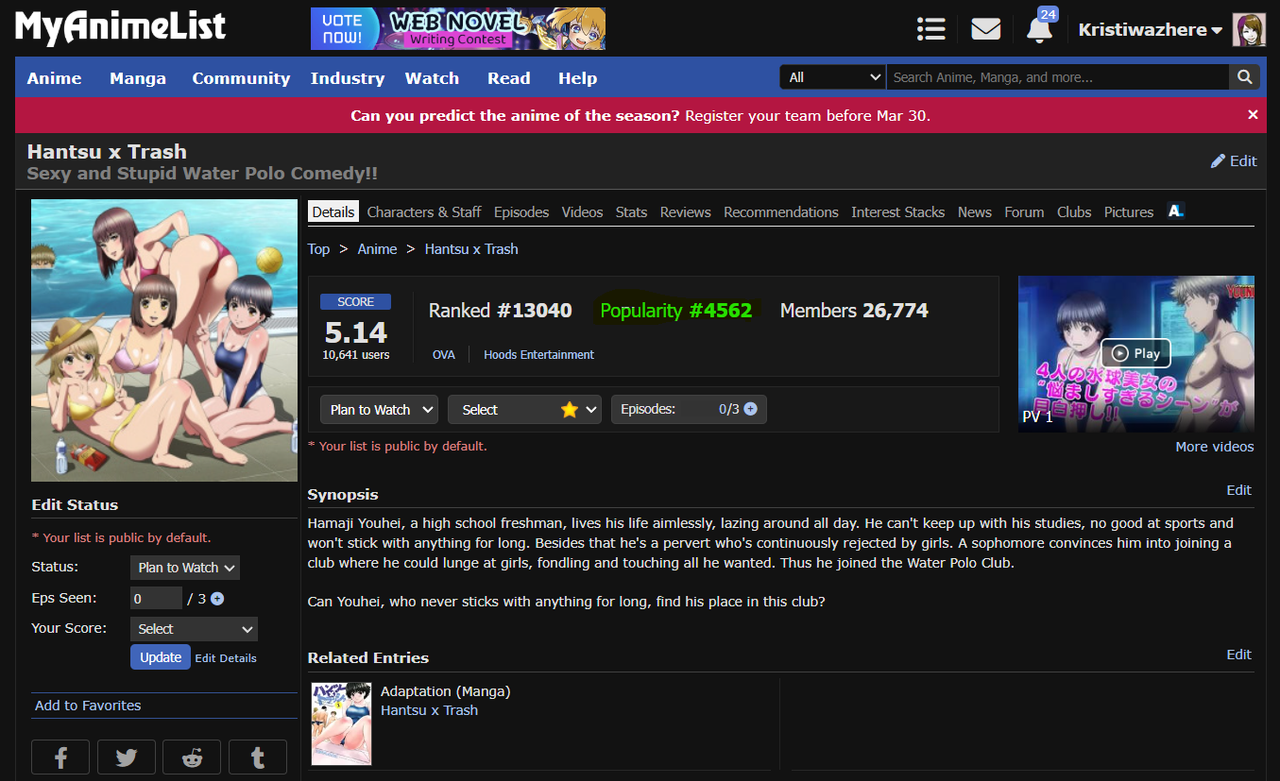Switch to the Clubs tab
1280x781 pixels.
pos(1074,212)
